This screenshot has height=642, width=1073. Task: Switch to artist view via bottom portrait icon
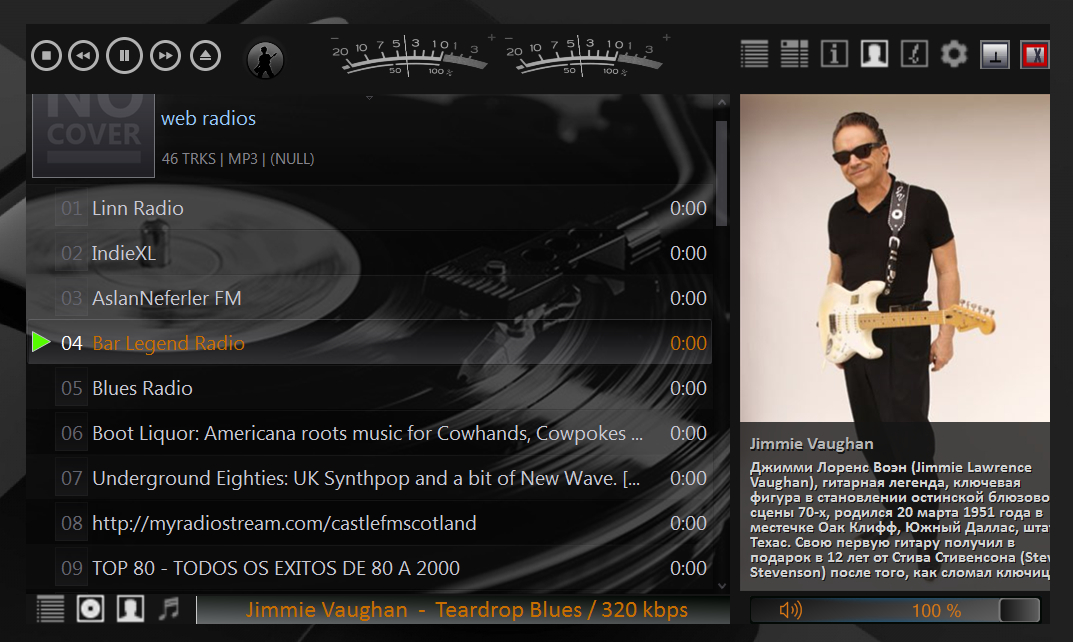[x=130, y=608]
